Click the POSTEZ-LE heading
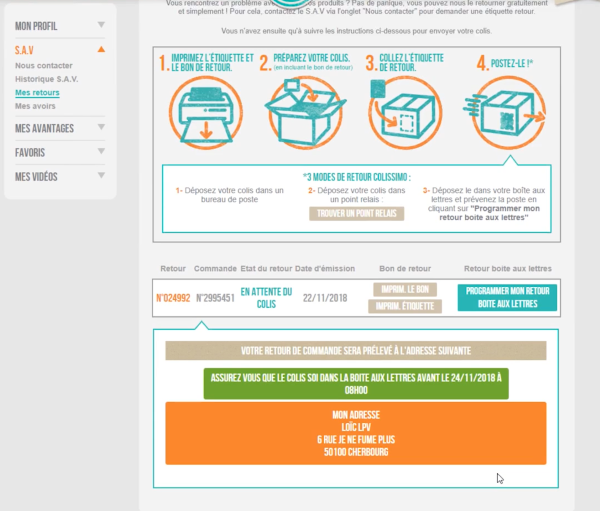 [512, 64]
